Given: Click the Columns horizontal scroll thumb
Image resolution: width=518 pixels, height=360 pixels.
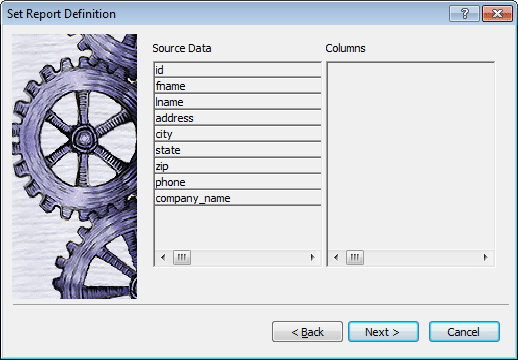Looking at the screenshot, I should [x=355, y=257].
